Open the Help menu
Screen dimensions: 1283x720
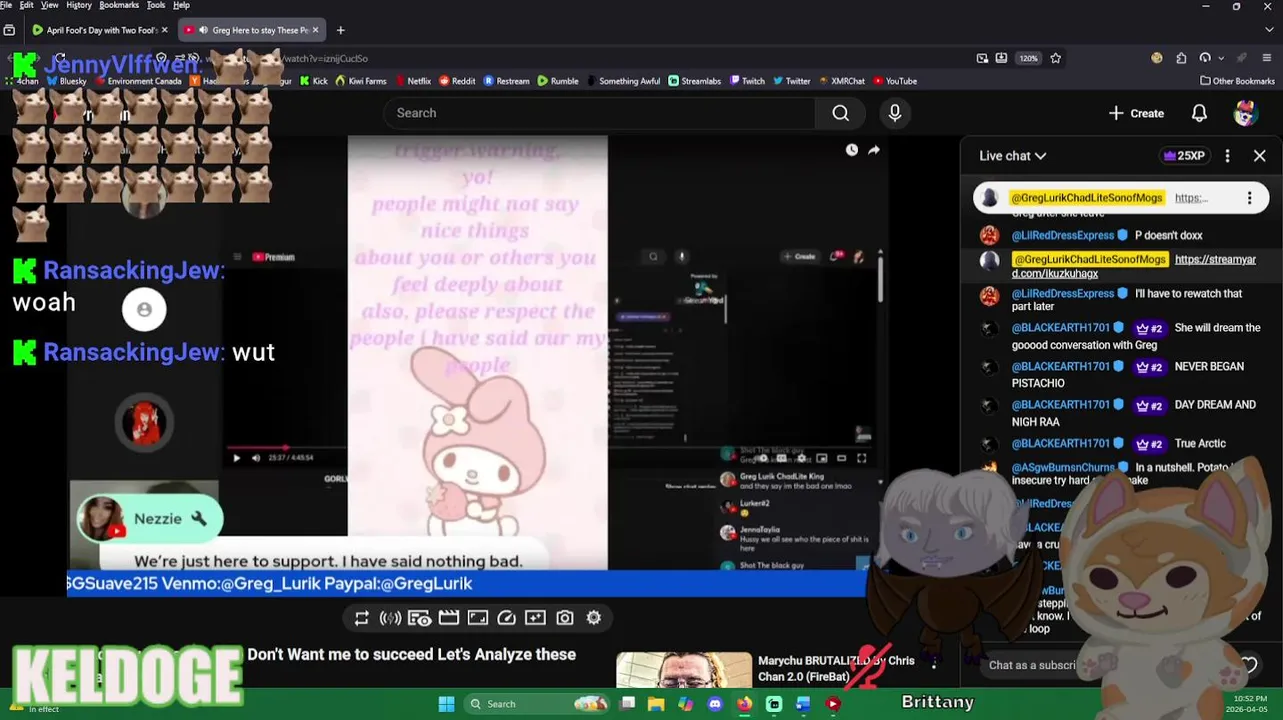(181, 5)
